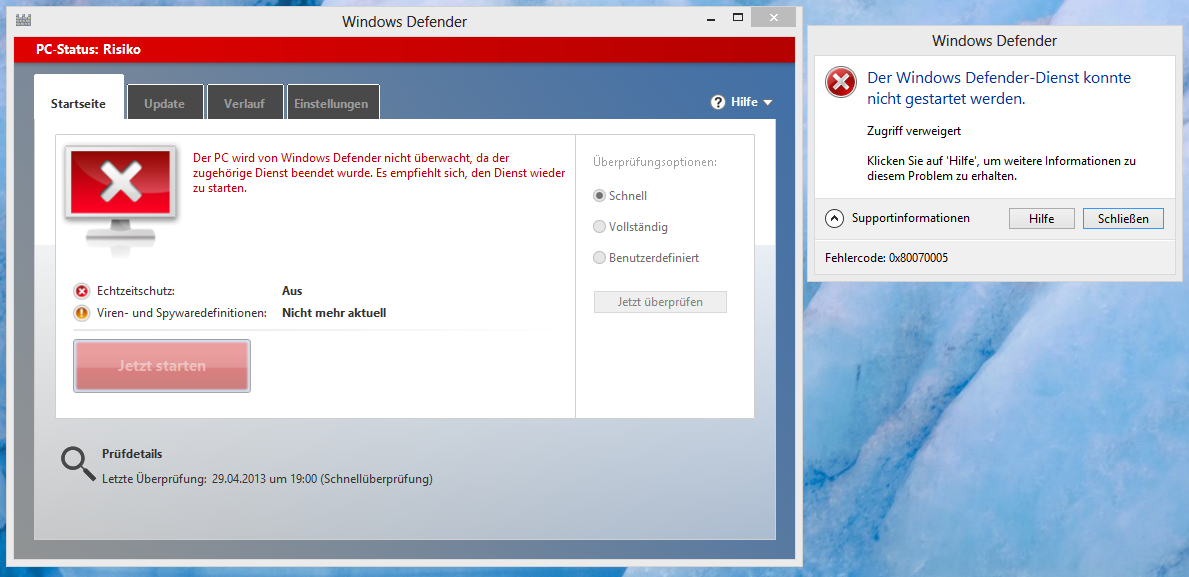Click the Überprüfungsoptionen label
The image size is (1189, 577).
pyautogui.click(x=655, y=161)
